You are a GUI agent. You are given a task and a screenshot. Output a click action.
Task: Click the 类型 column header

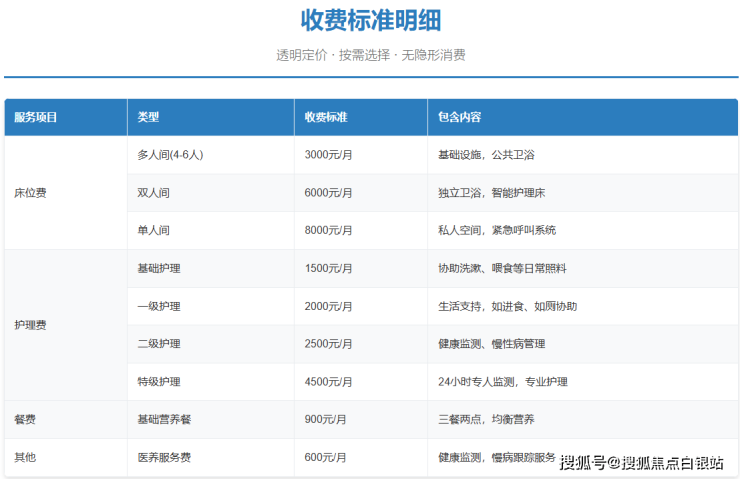(x=148, y=117)
